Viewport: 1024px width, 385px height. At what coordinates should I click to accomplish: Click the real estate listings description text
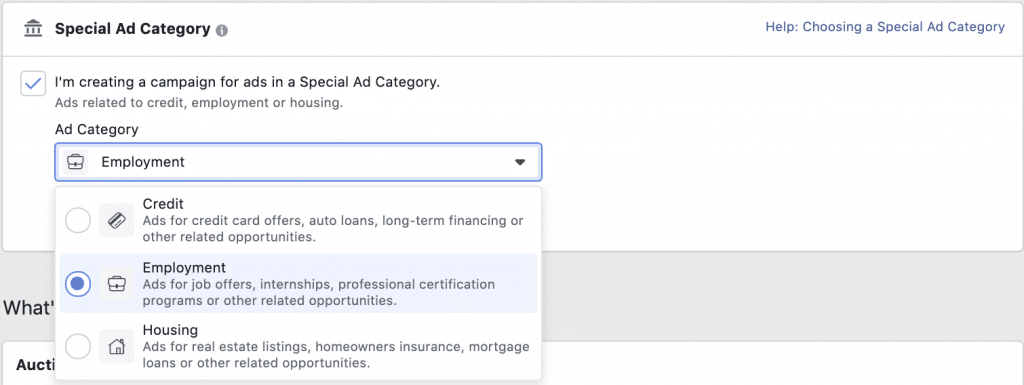(336, 354)
